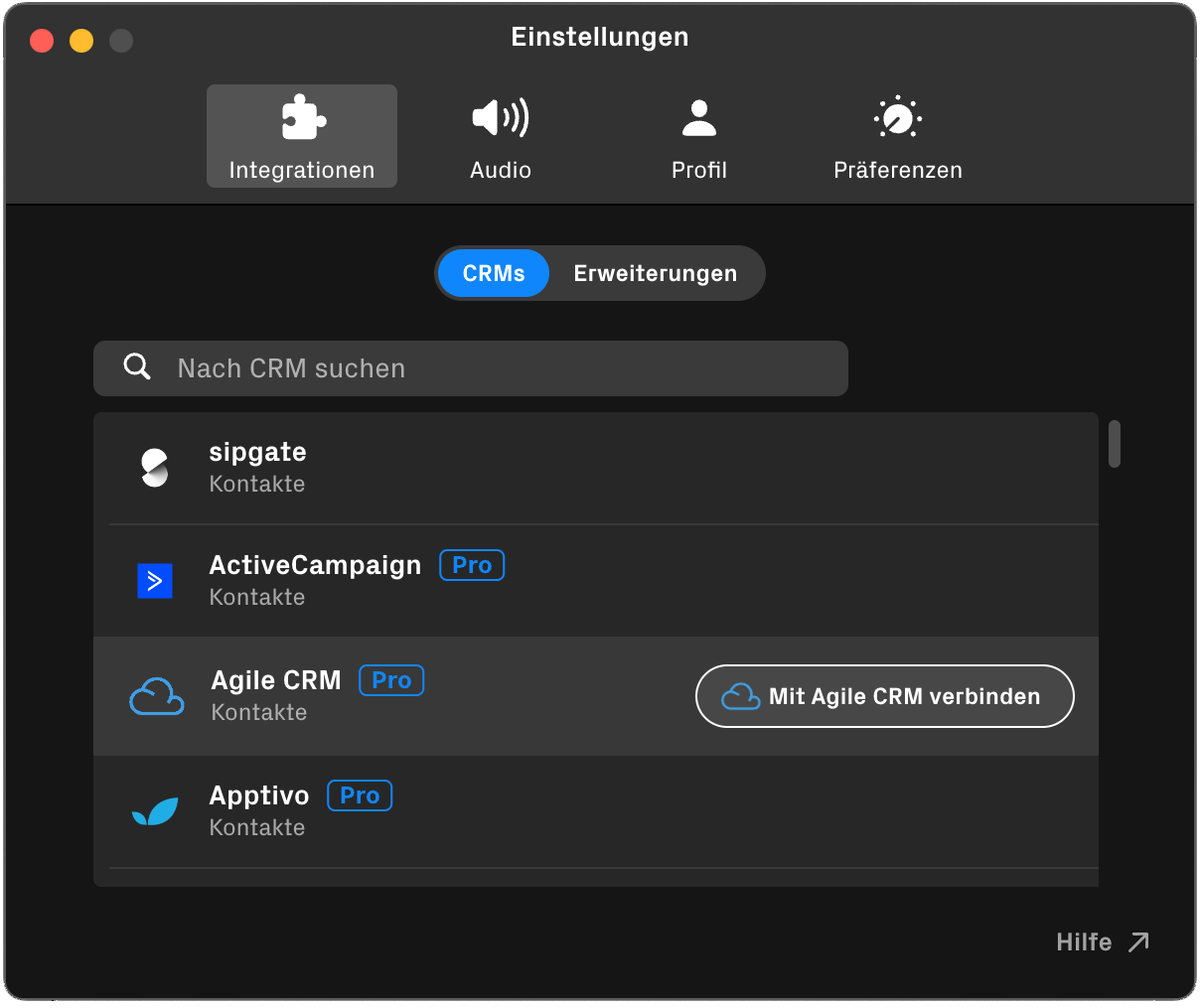Open Profil person icon
Viewport: 1200px width, 1008px height.
click(698, 118)
